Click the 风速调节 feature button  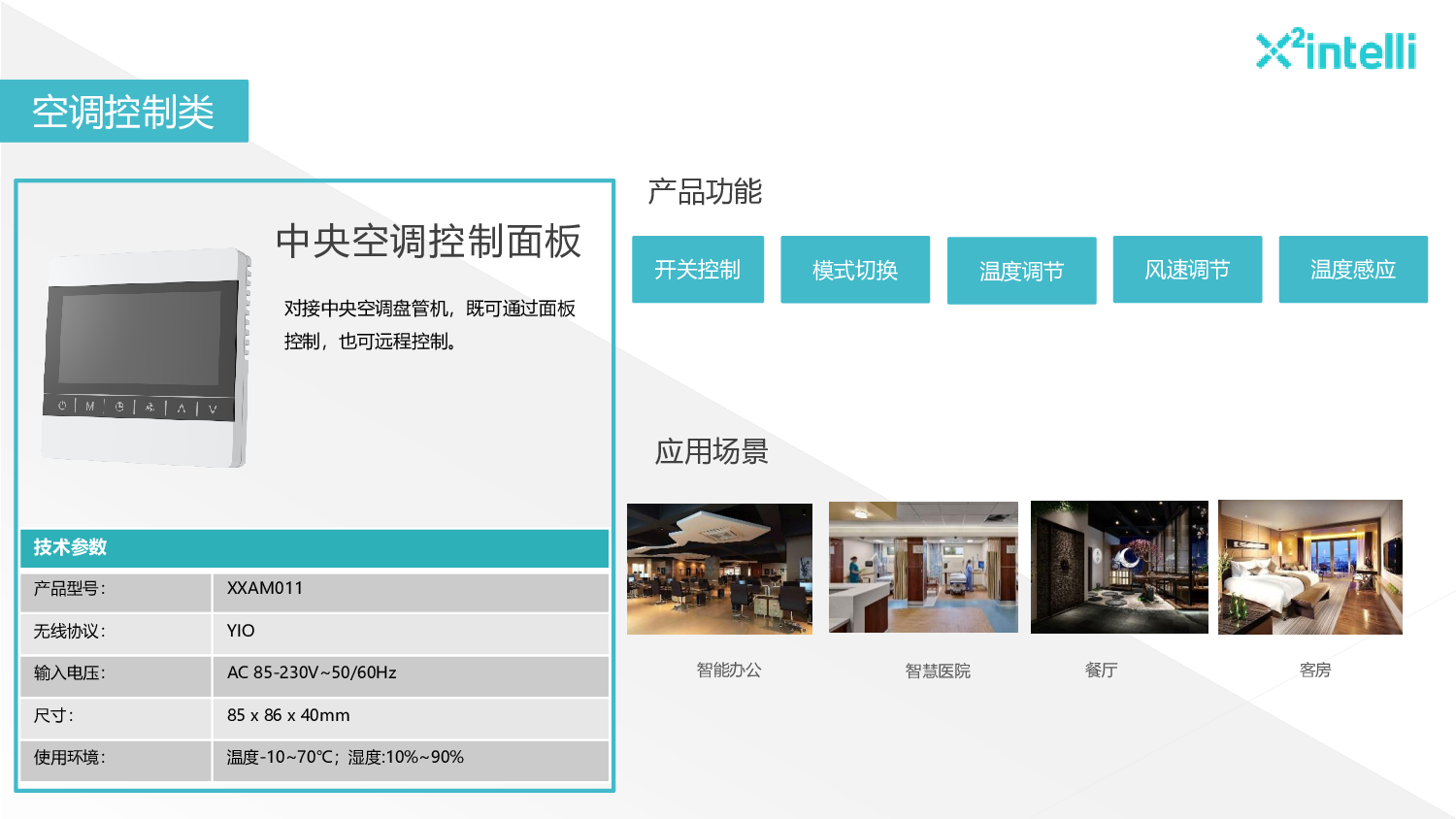pyautogui.click(x=1187, y=270)
